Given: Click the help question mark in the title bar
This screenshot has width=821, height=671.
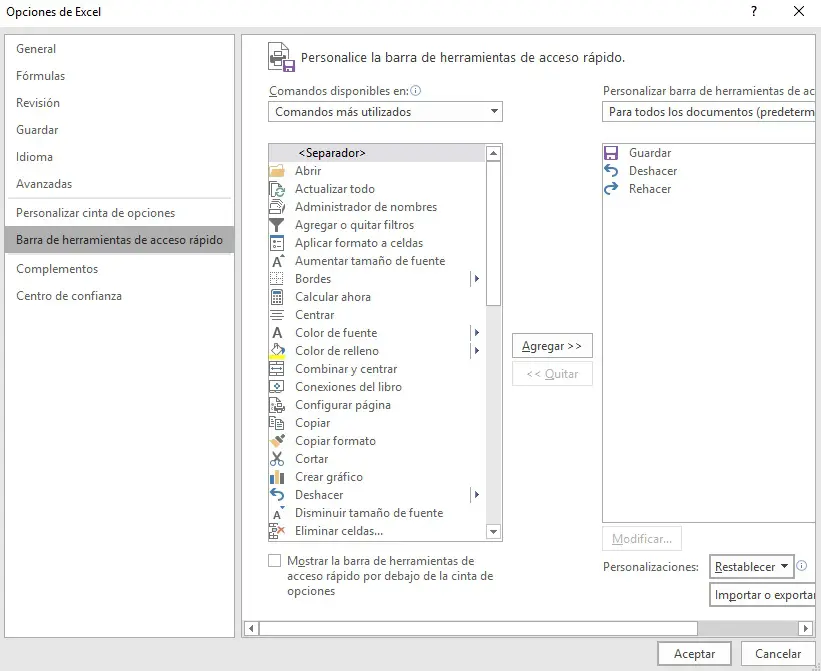Looking at the screenshot, I should 753,11.
